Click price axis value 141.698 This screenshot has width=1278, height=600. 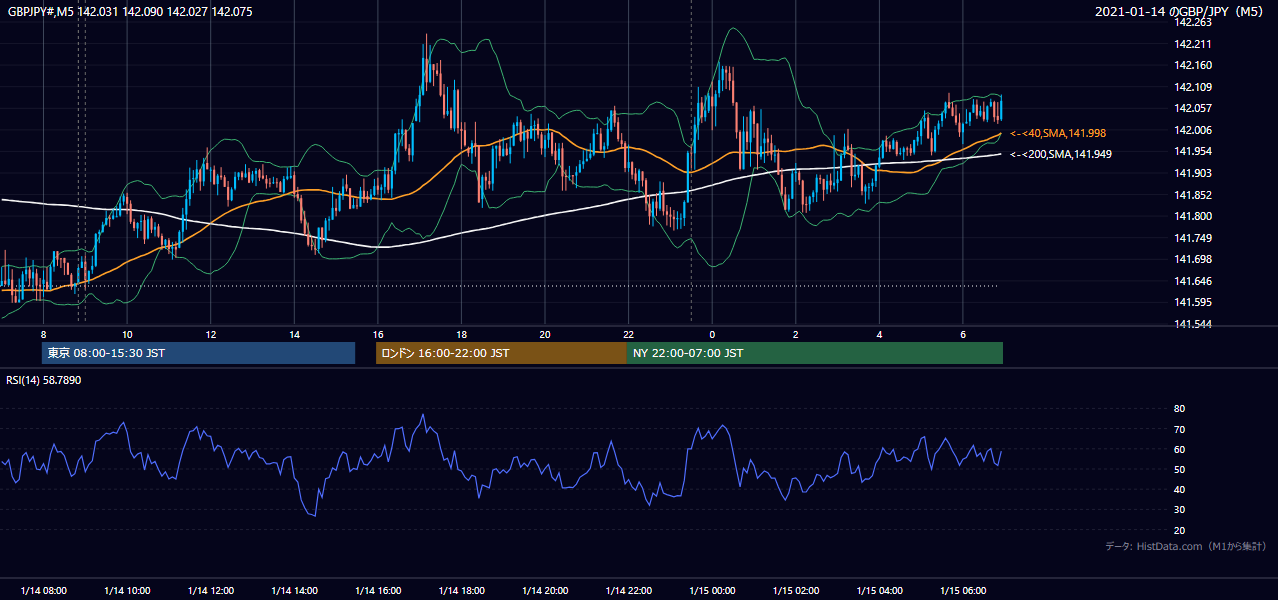pyautogui.click(x=1194, y=259)
